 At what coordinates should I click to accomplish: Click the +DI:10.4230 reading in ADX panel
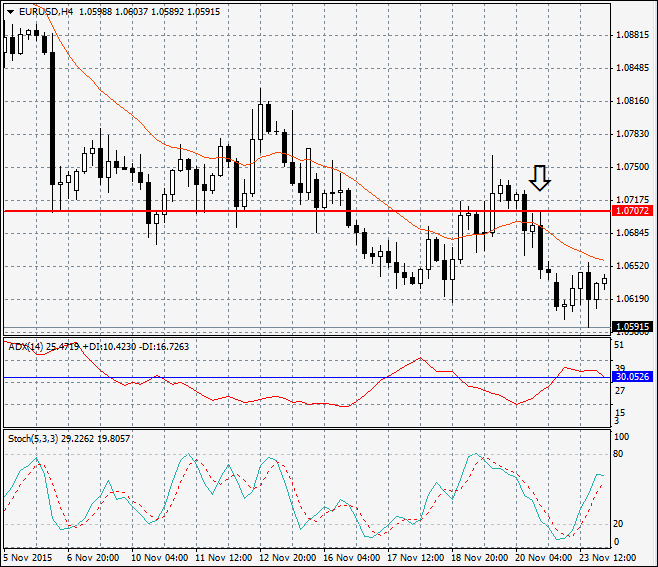point(110,347)
